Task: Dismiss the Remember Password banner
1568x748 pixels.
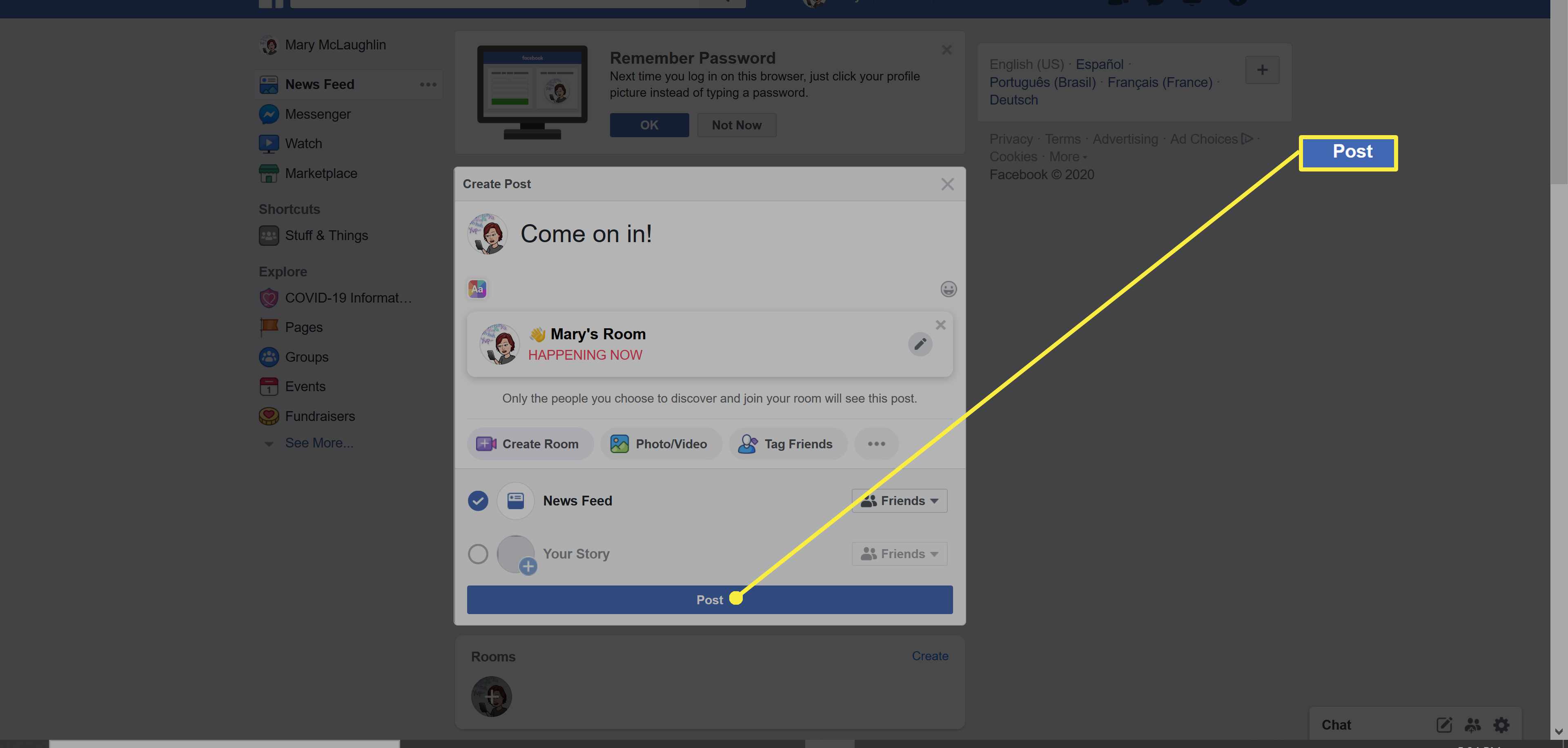Action: pyautogui.click(x=947, y=50)
